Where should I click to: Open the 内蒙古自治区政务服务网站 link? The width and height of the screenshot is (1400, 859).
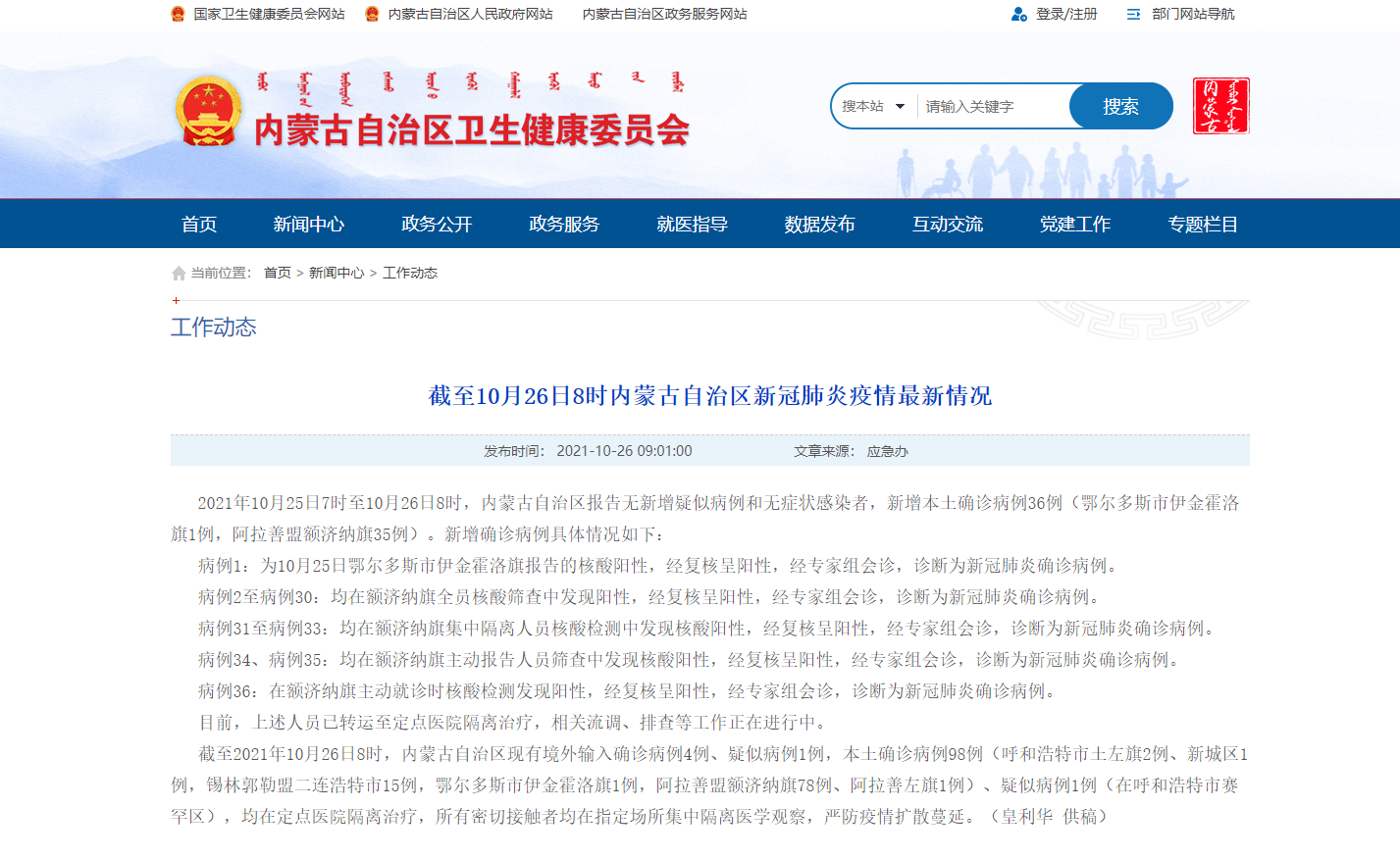pyautogui.click(x=664, y=15)
